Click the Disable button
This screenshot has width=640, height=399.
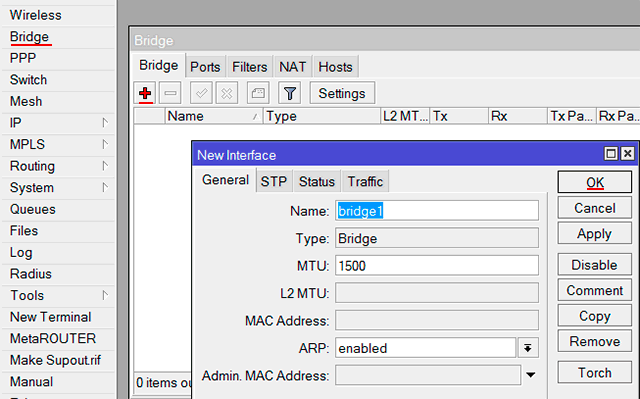[595, 265]
